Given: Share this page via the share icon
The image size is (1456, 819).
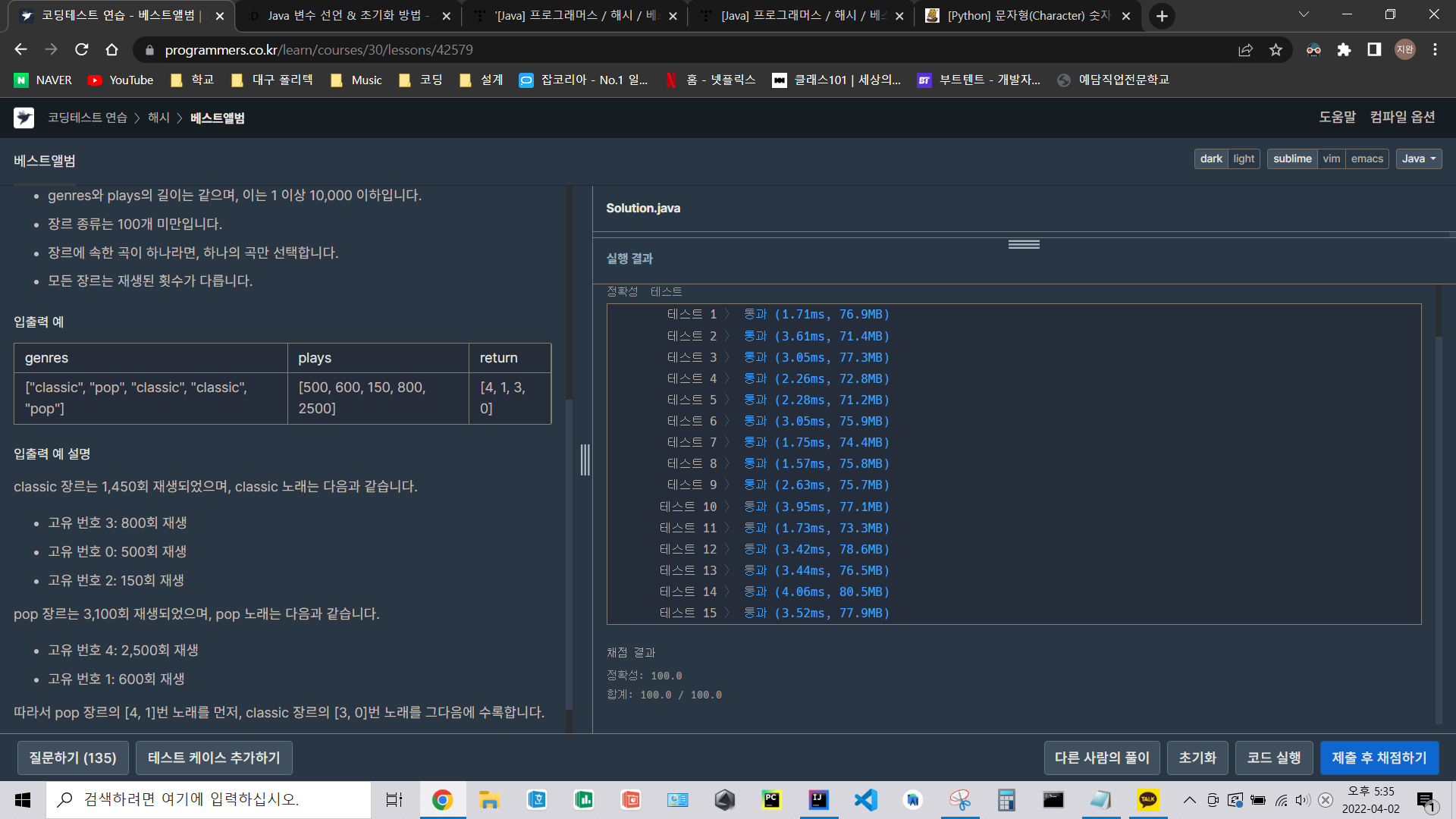Looking at the screenshot, I should point(1245,49).
